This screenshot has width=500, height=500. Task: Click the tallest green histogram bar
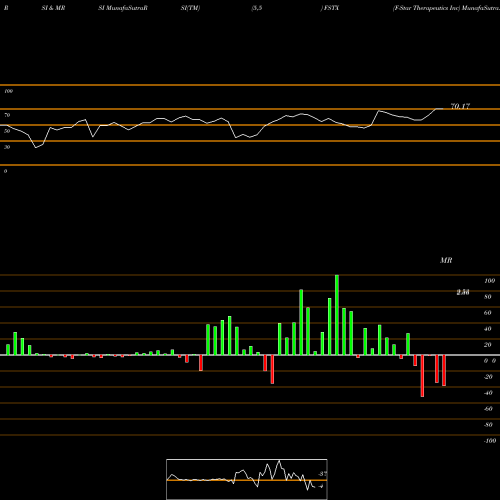click(x=337, y=315)
